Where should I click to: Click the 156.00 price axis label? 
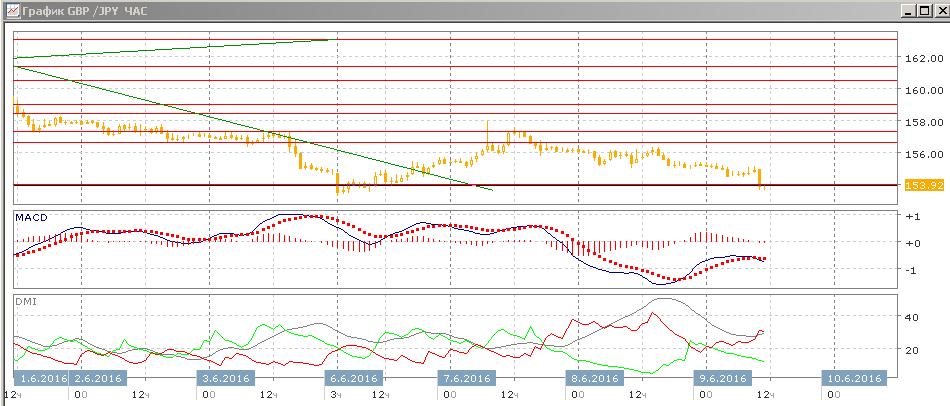pyautogui.click(x=924, y=154)
